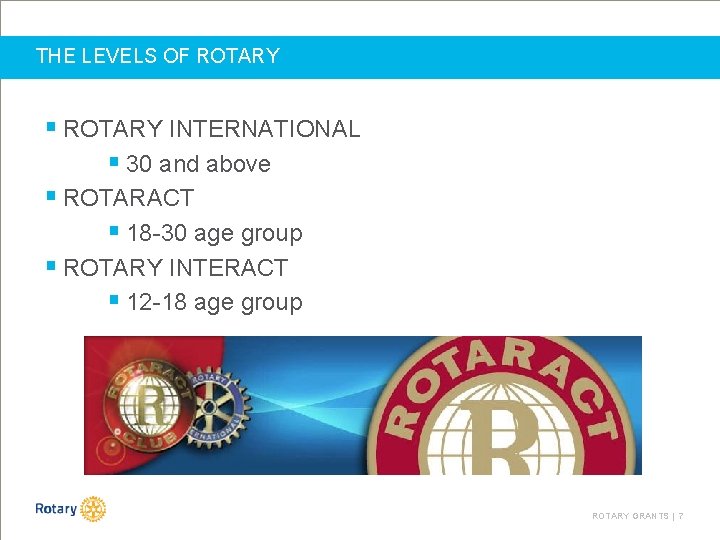Click the small Rotaract Club emblem in banner
Viewport: 720px width, 540px height.
(148, 405)
